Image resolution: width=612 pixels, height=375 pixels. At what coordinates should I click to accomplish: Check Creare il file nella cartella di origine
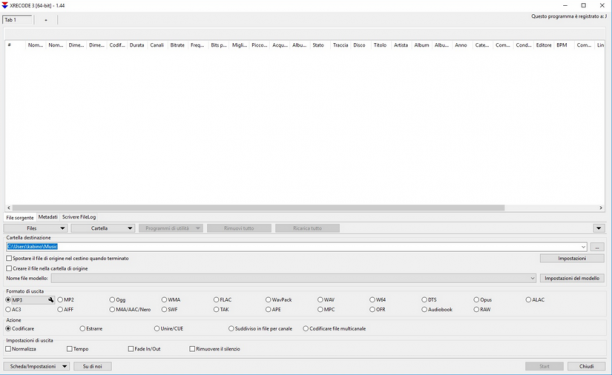click(9, 268)
